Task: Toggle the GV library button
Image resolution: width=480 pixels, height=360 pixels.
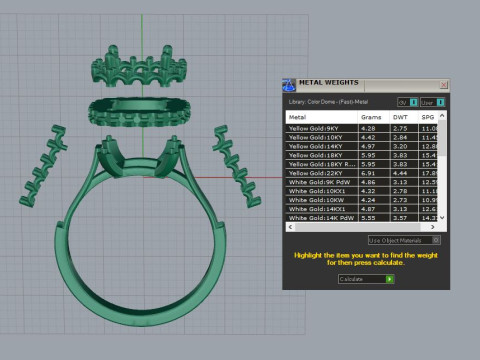Action: [x=408, y=102]
